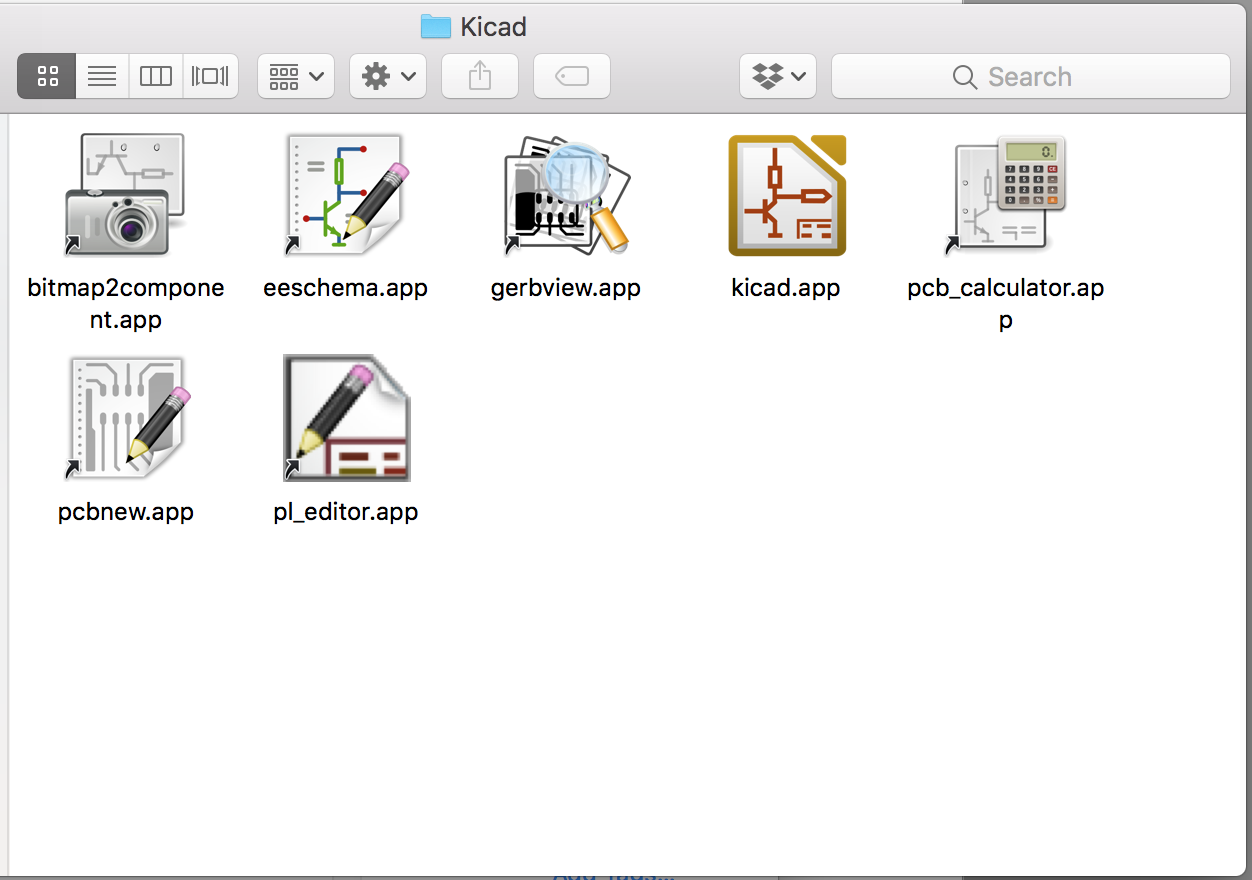Click the pcbnew.app file name label
1252x880 pixels.
click(x=126, y=512)
